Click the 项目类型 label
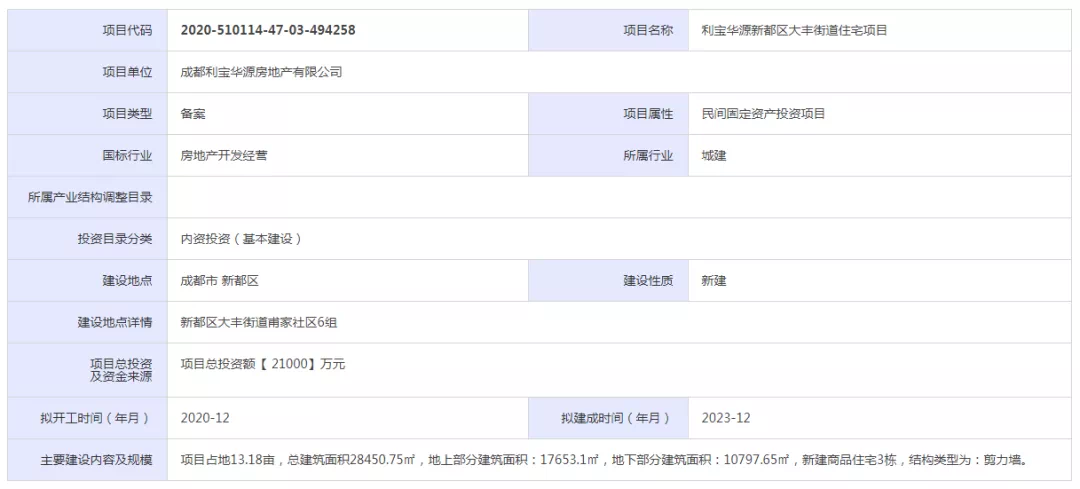This screenshot has width=1080, height=489. (x=127, y=114)
